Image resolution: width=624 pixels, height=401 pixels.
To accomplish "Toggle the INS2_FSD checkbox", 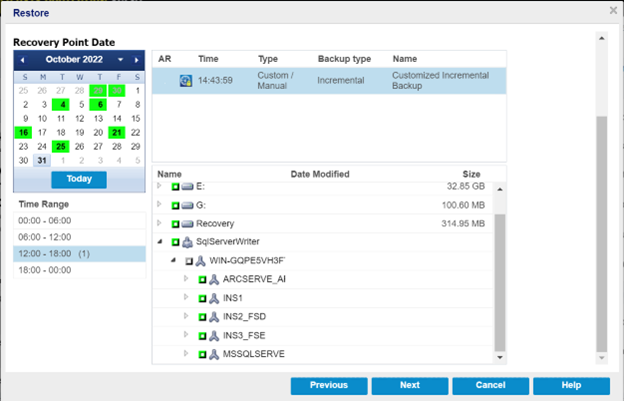I will tap(202, 317).
